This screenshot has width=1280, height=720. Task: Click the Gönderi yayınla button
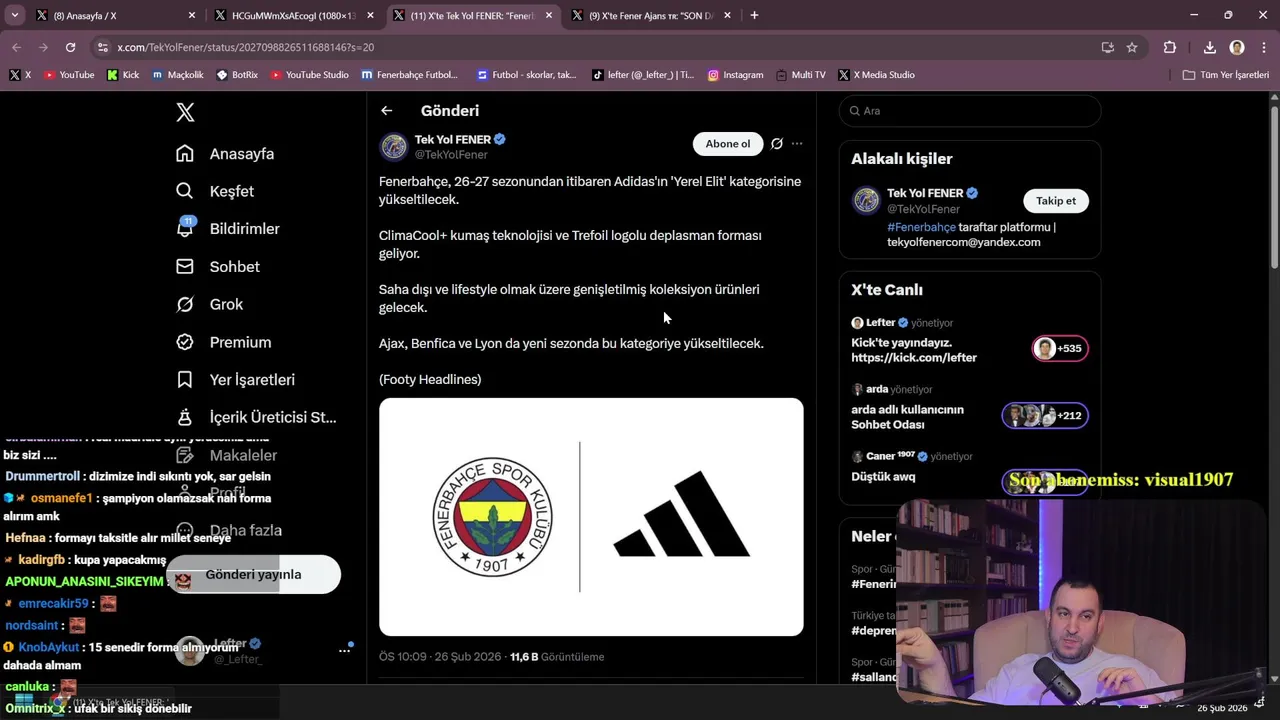coord(253,575)
